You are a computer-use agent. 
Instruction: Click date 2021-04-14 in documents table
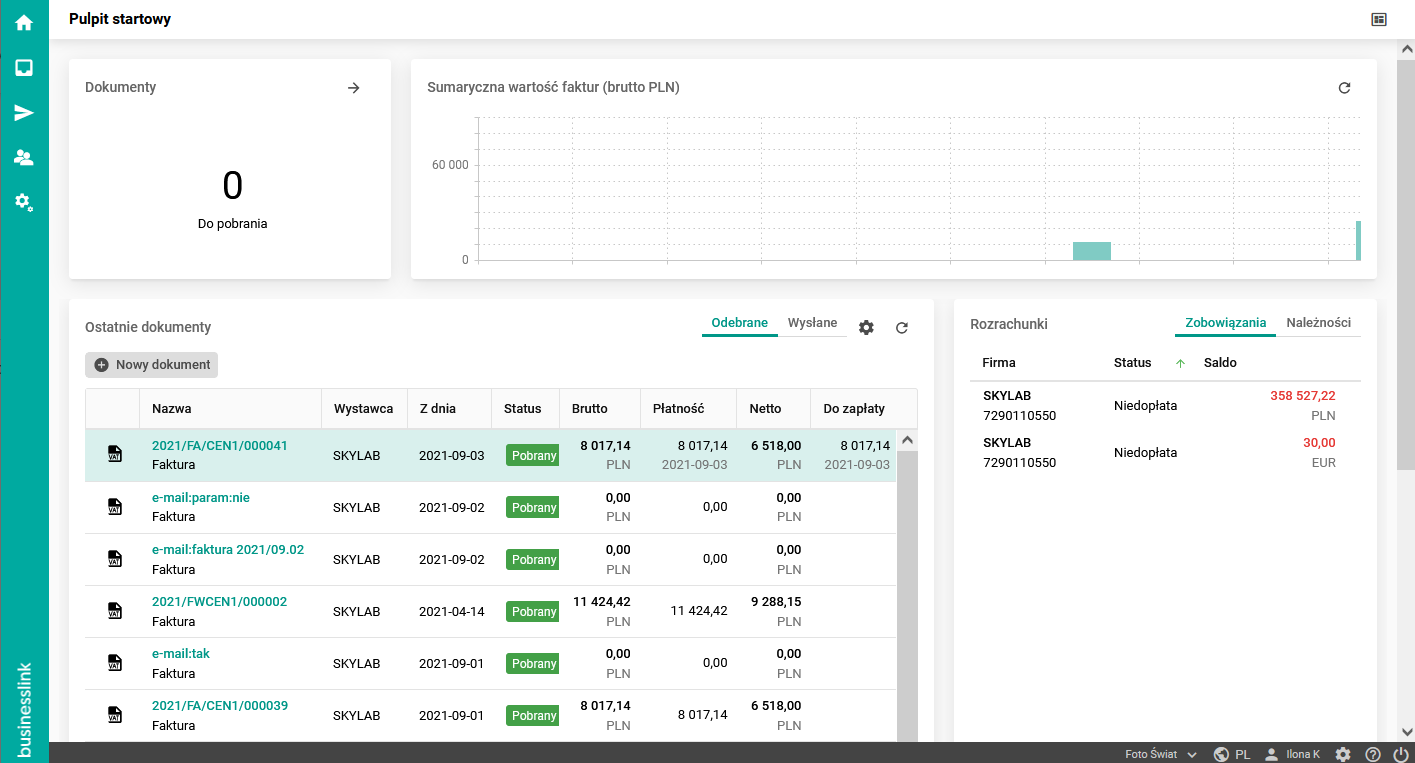(451, 611)
